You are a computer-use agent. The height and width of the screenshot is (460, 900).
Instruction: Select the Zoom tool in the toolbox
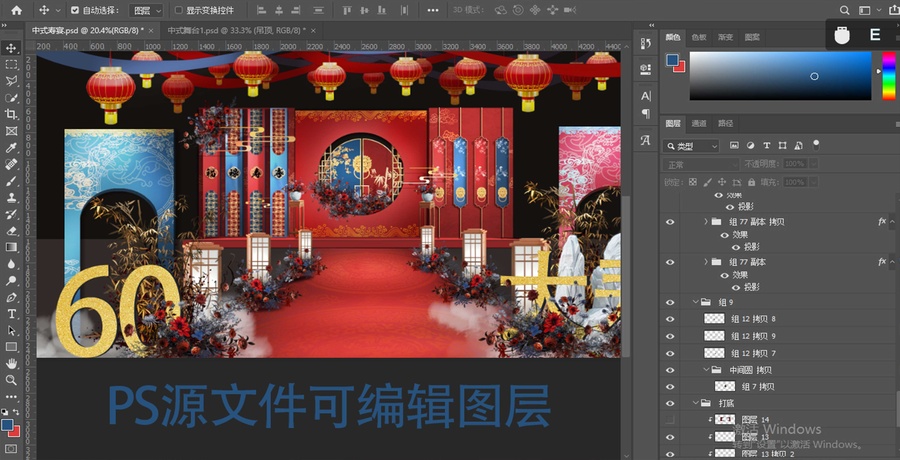click(x=11, y=380)
